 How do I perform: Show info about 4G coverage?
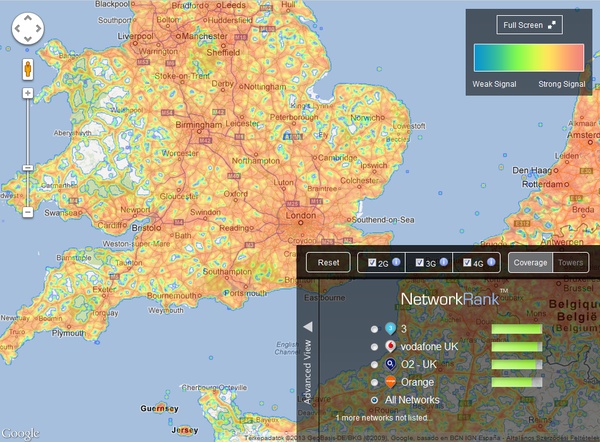(x=491, y=262)
